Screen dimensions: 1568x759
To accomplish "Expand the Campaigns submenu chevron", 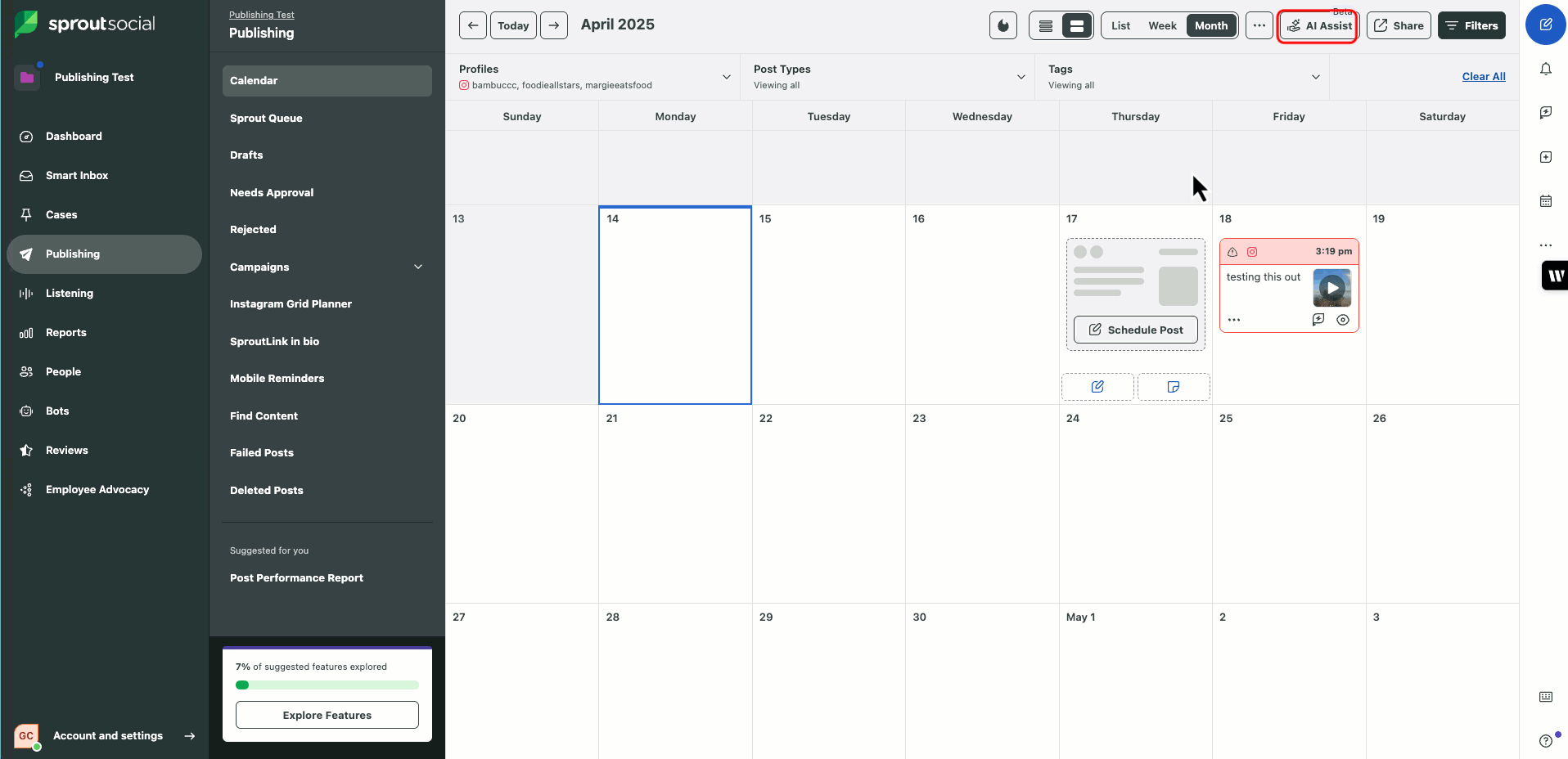I will [x=418, y=267].
